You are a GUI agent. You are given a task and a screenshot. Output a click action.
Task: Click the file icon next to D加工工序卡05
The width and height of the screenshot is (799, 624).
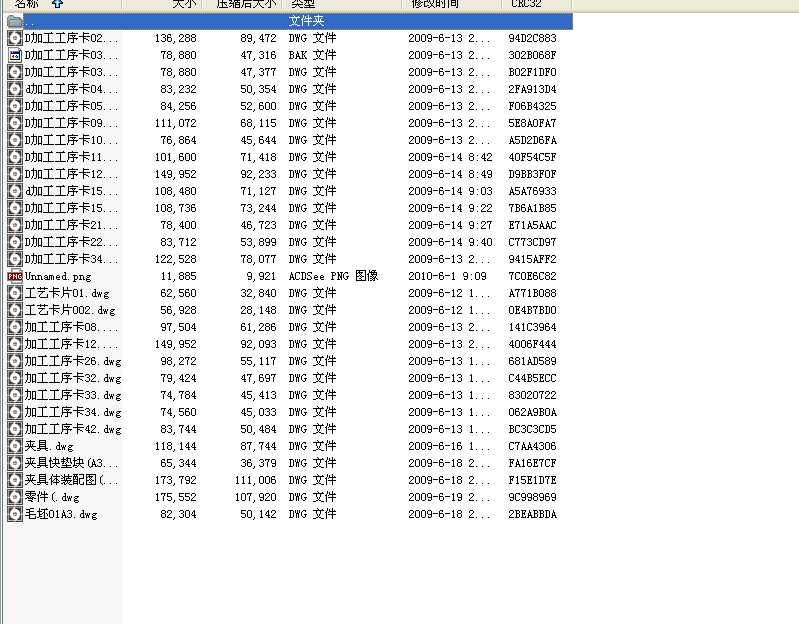click(x=15, y=106)
